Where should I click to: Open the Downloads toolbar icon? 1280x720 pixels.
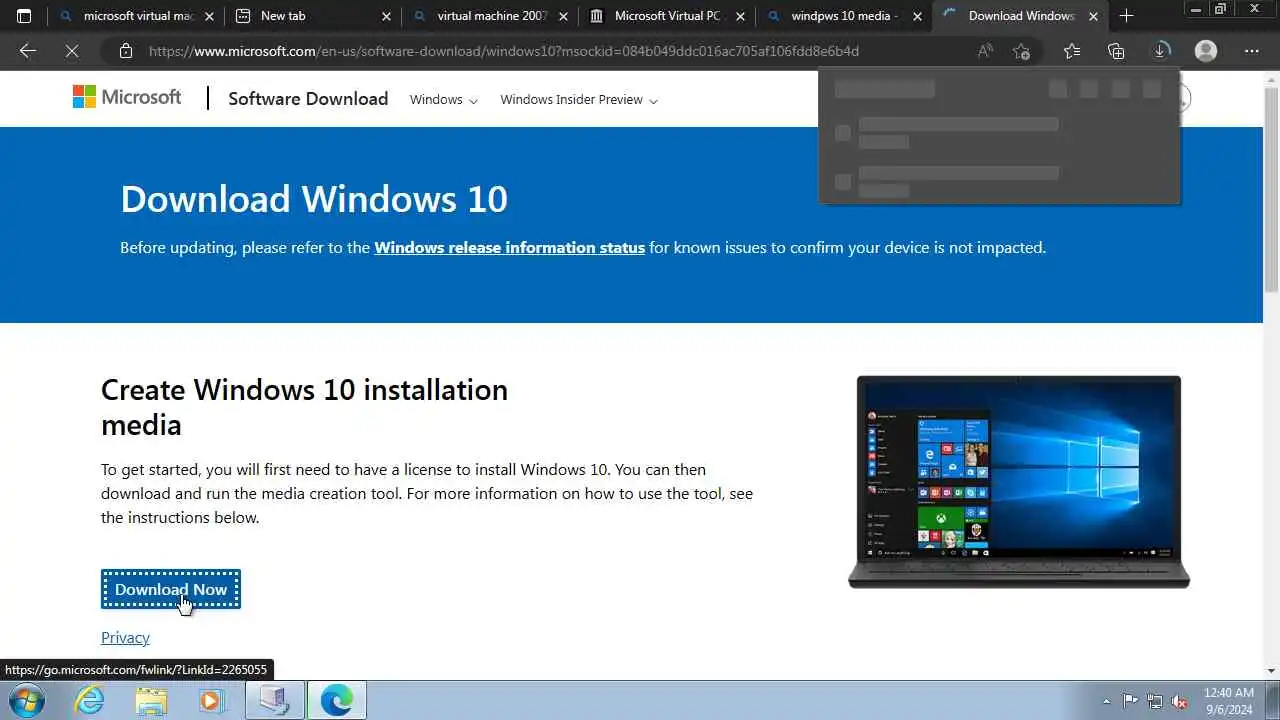tap(1161, 51)
